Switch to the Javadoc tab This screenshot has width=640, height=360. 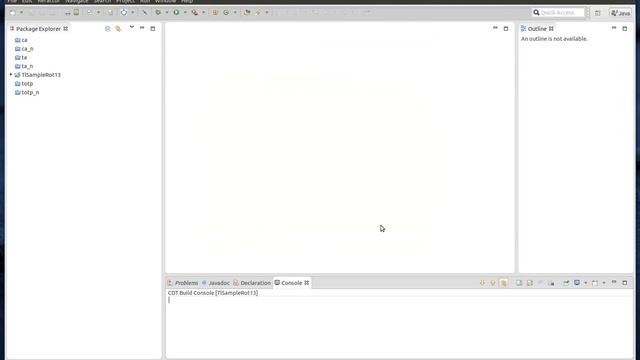(216, 283)
